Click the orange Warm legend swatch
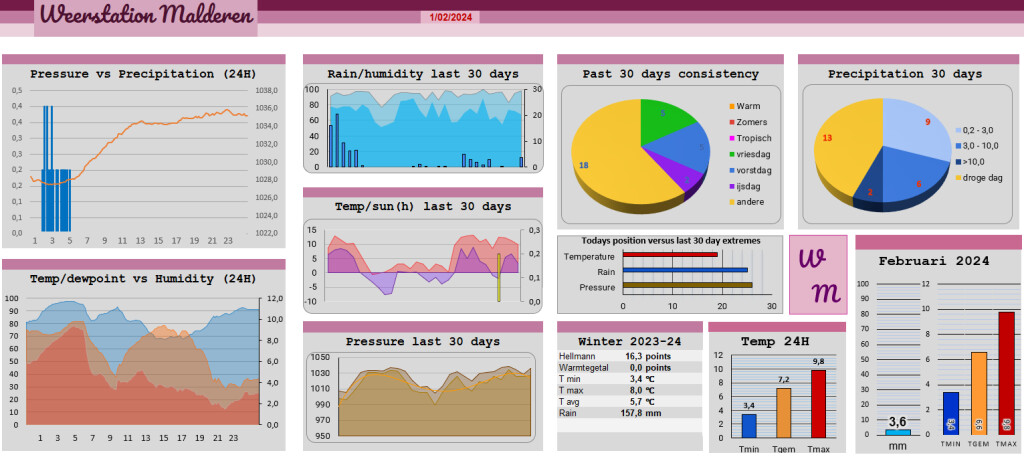The height and width of the screenshot is (457, 1024). pos(731,106)
